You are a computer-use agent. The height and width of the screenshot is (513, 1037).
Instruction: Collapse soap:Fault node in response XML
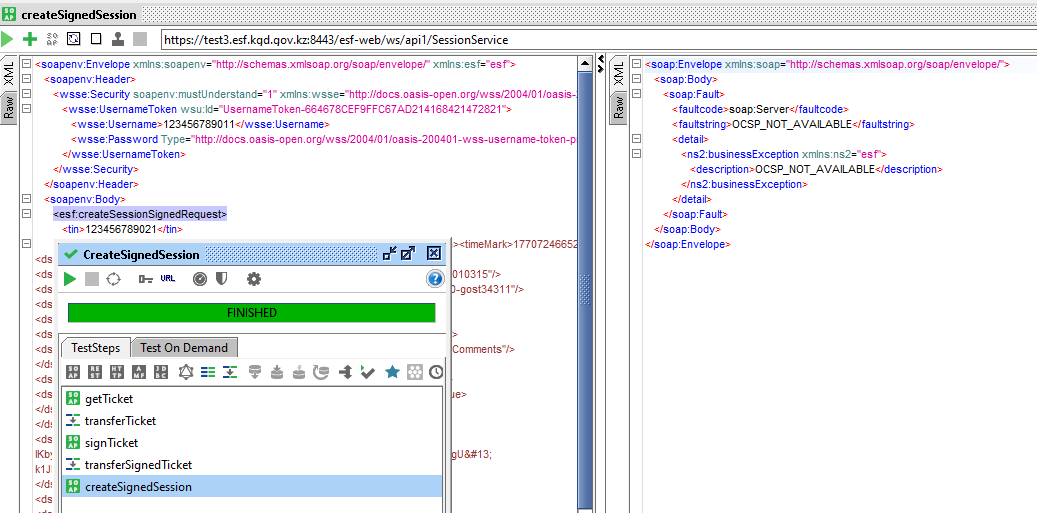coord(637,94)
